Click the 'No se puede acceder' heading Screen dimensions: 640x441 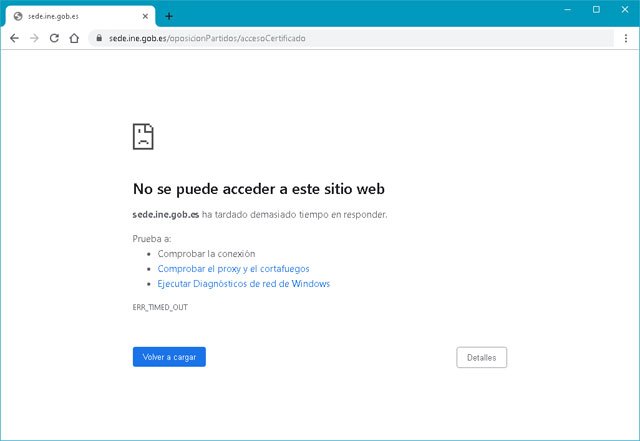(x=258, y=189)
